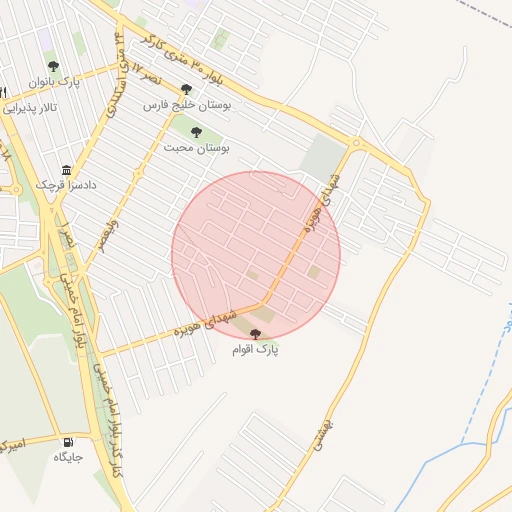The image size is (512, 512).
Task: Select the park icon above پارک اقوام
Action: coord(255,334)
